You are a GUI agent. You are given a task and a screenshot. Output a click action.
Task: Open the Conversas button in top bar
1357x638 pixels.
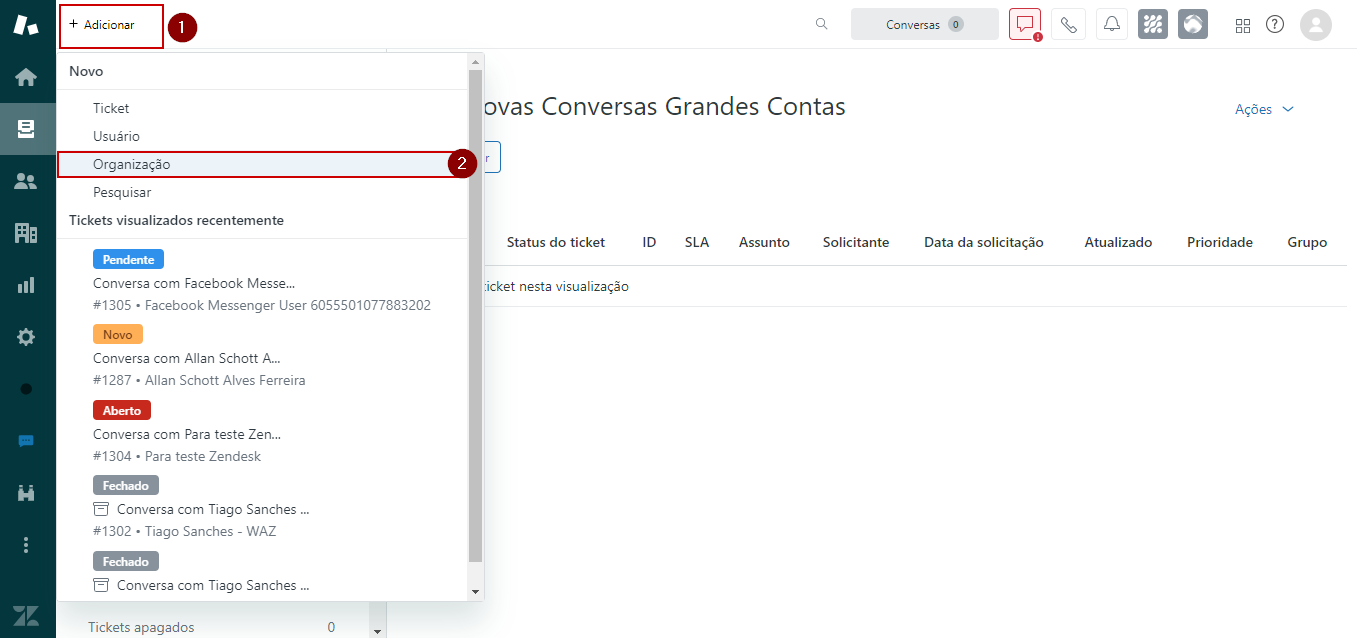click(924, 24)
